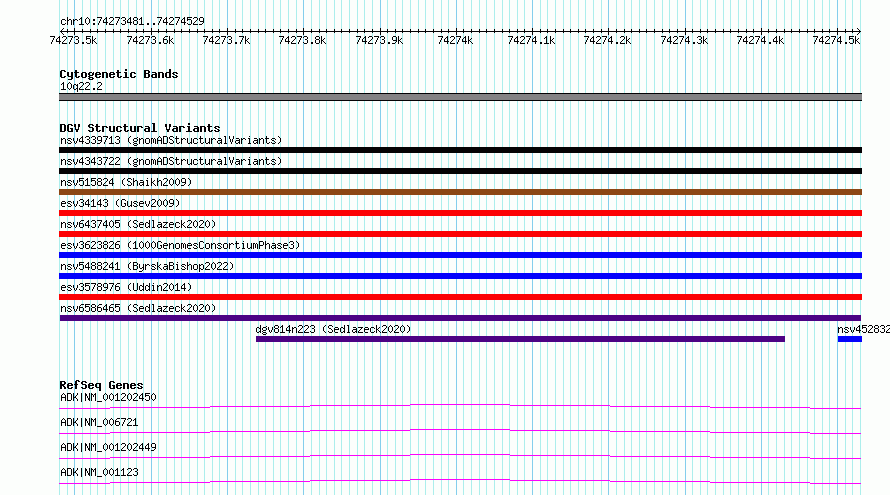
Task: Open the dgv814n223 (Sedlazeck2020) label
Action: point(333,329)
